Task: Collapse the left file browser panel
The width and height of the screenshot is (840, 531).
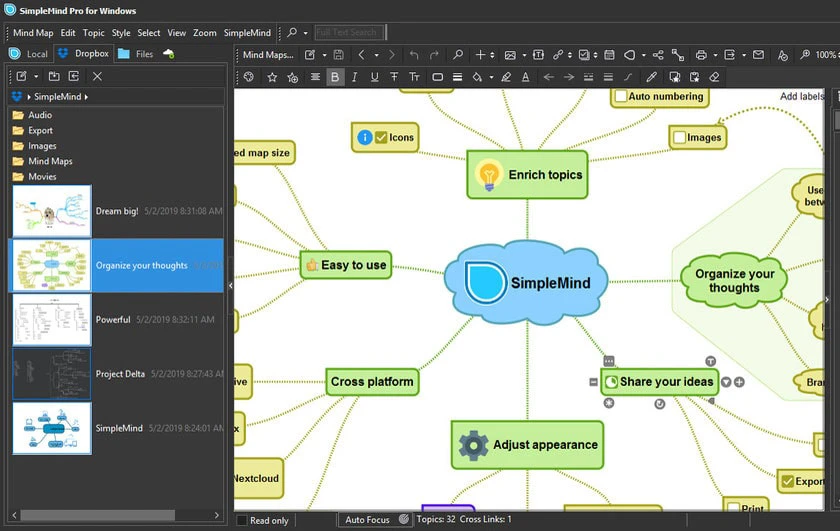Action: coord(230,286)
